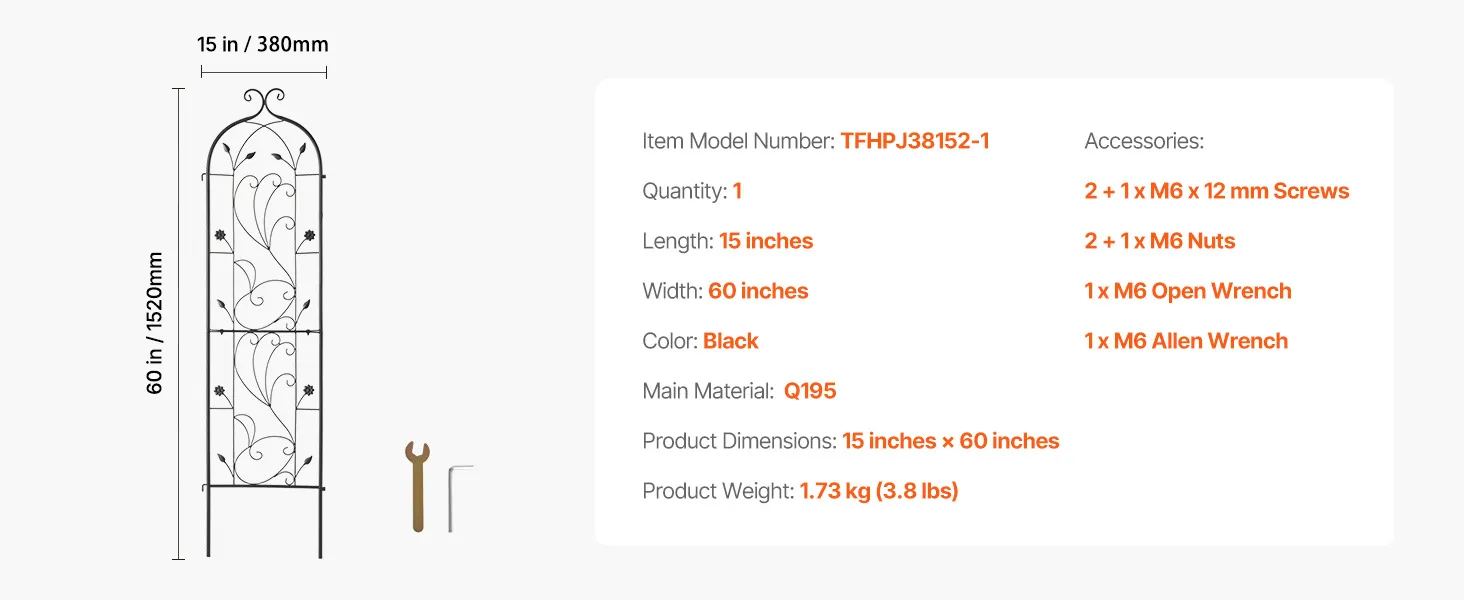Select the "1 x M6 Allen Wrench" entry
Screen dimensions: 1464x600
[x=1185, y=341]
